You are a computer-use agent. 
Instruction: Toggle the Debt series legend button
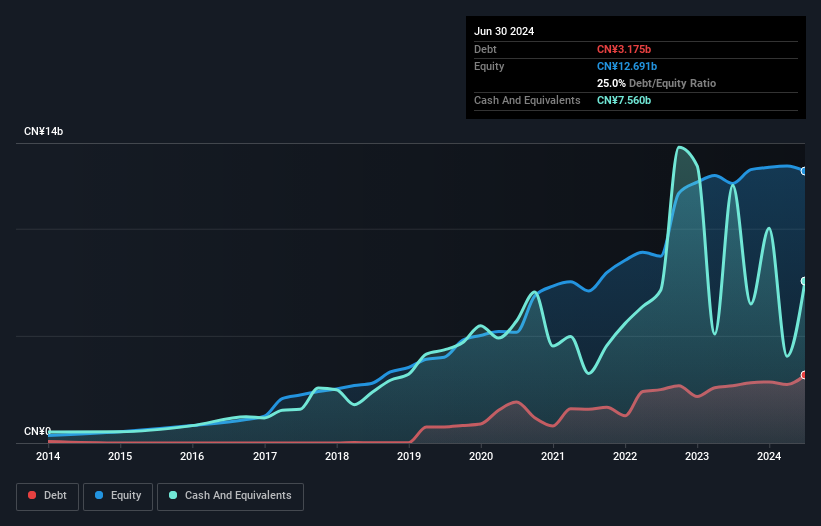48,496
